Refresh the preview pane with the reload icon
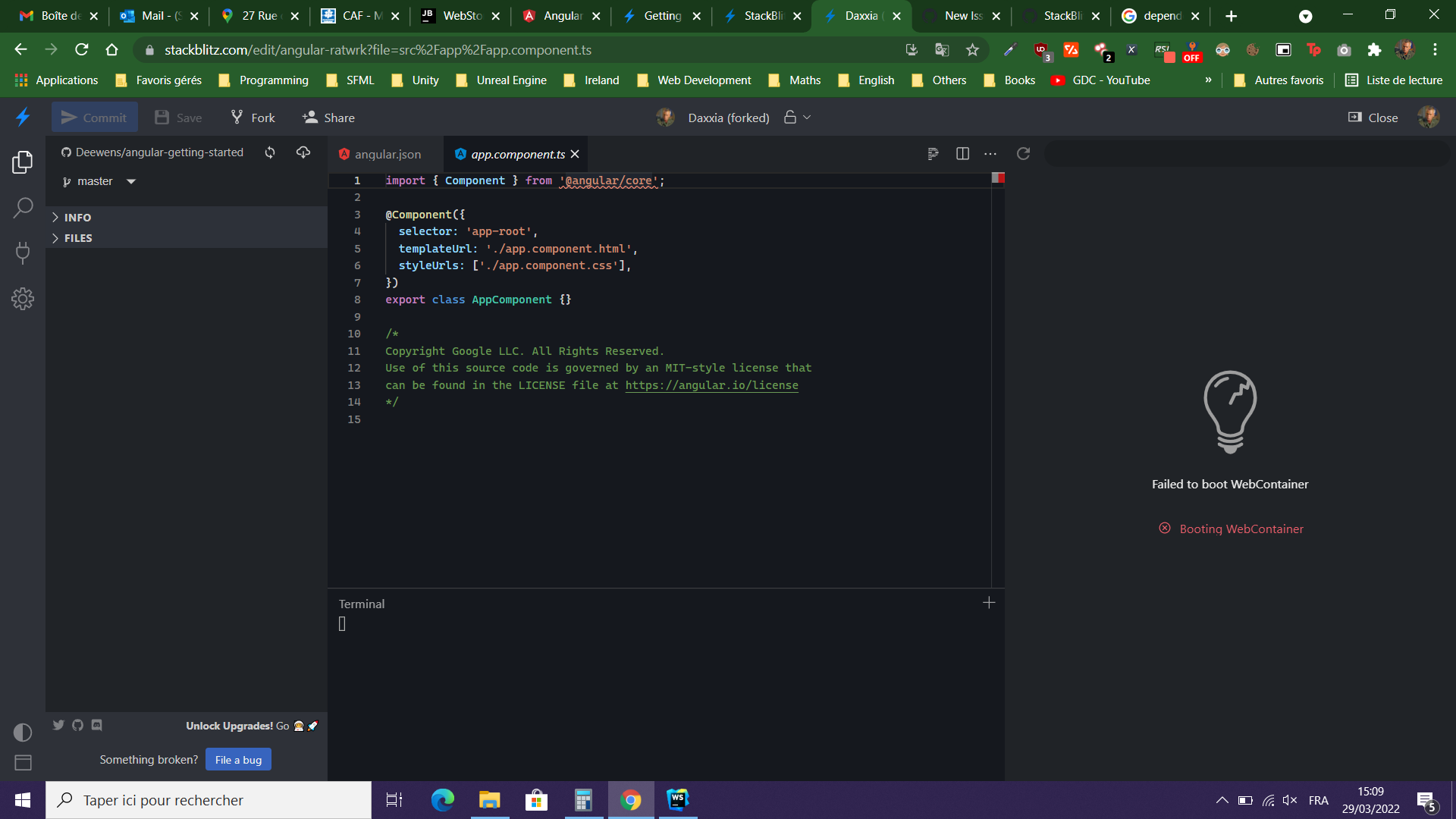1456x819 pixels. point(1024,153)
